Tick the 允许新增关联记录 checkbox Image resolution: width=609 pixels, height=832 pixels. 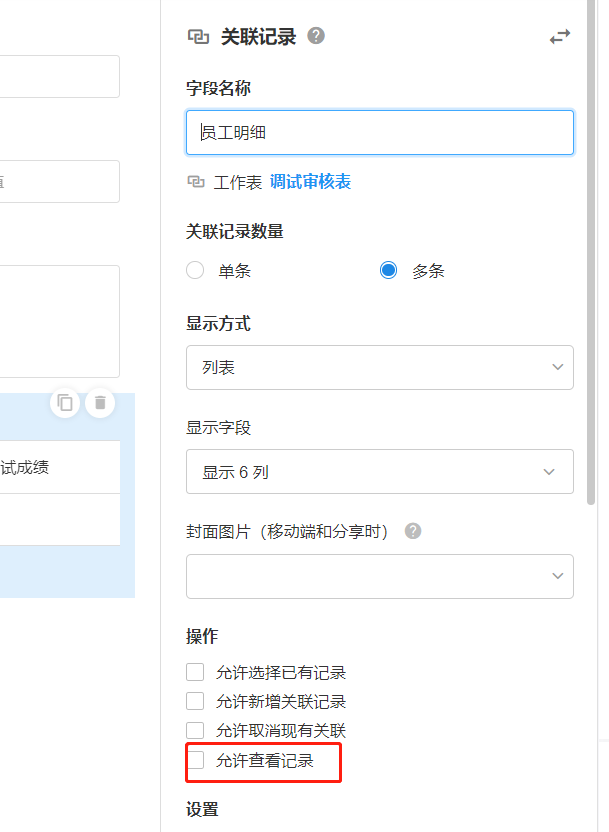coord(196,701)
